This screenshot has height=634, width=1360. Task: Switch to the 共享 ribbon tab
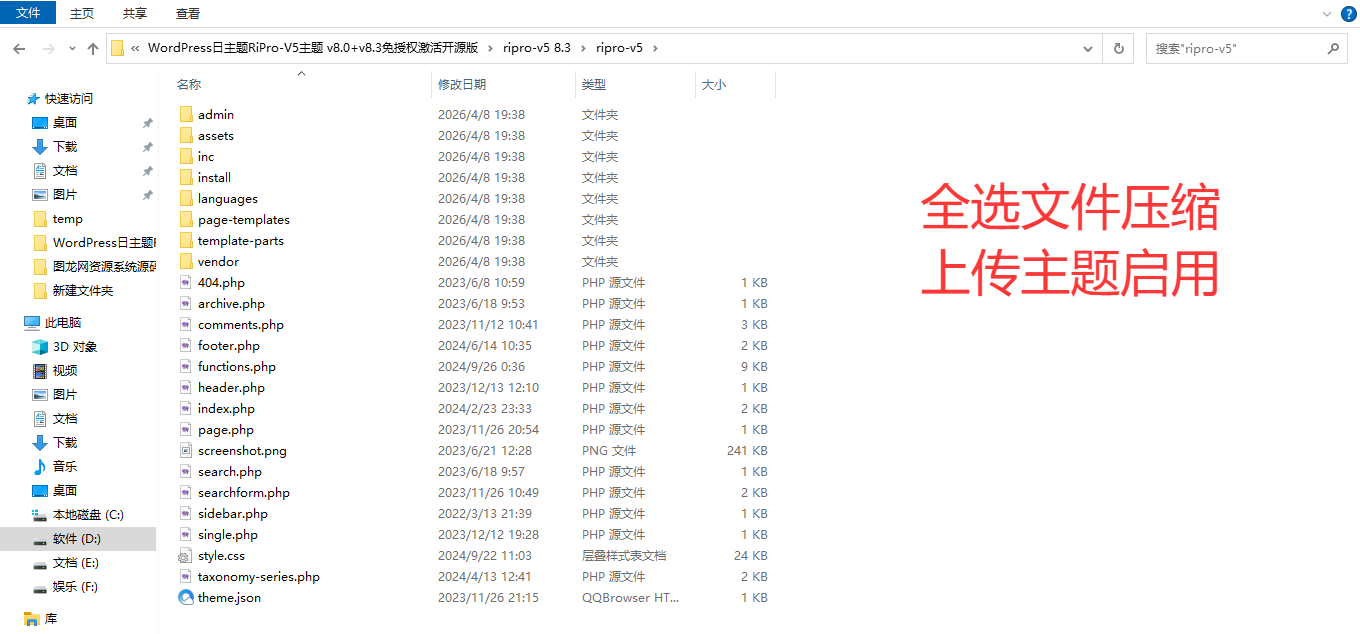[x=135, y=13]
